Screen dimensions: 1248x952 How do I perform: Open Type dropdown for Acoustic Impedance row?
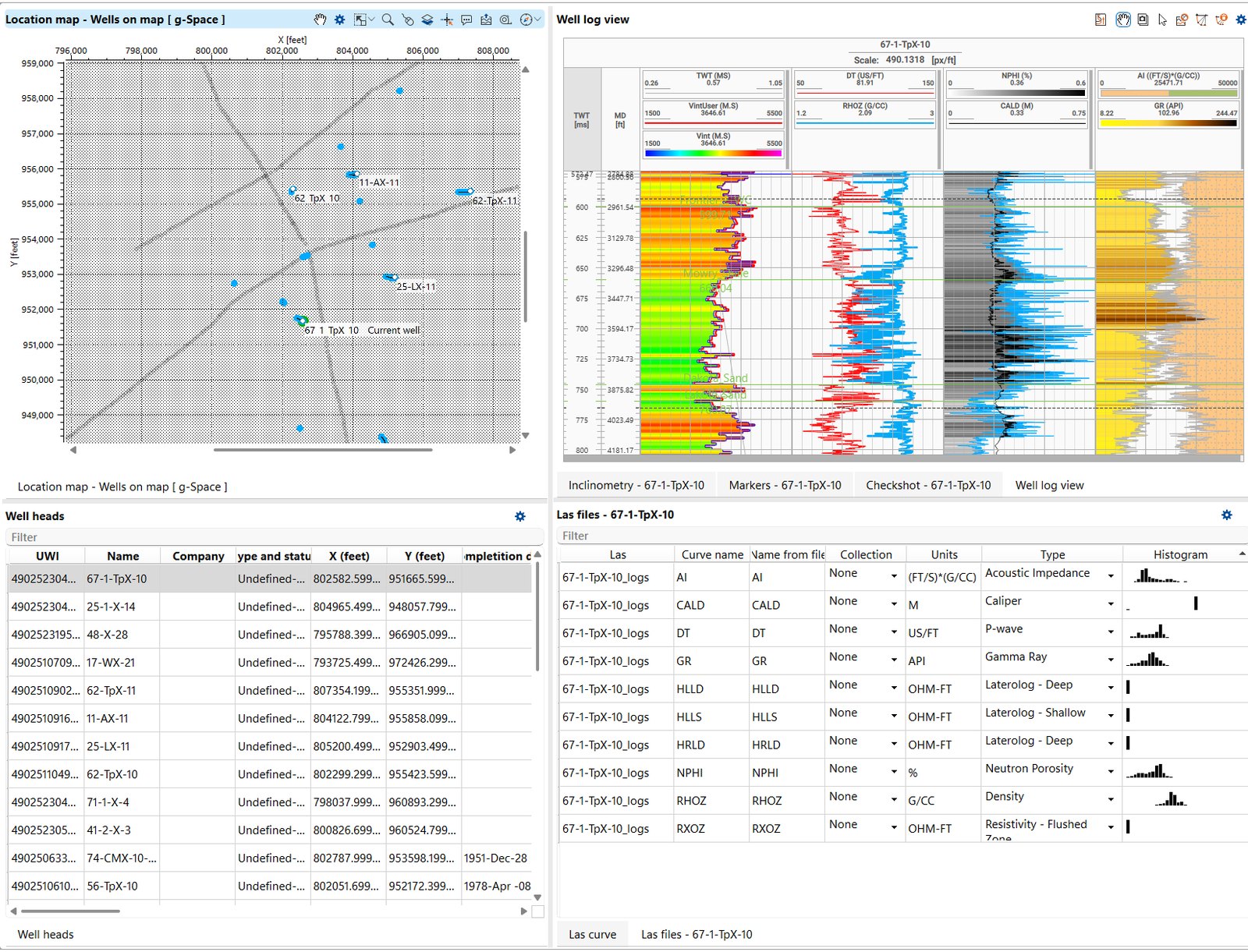point(1111,576)
